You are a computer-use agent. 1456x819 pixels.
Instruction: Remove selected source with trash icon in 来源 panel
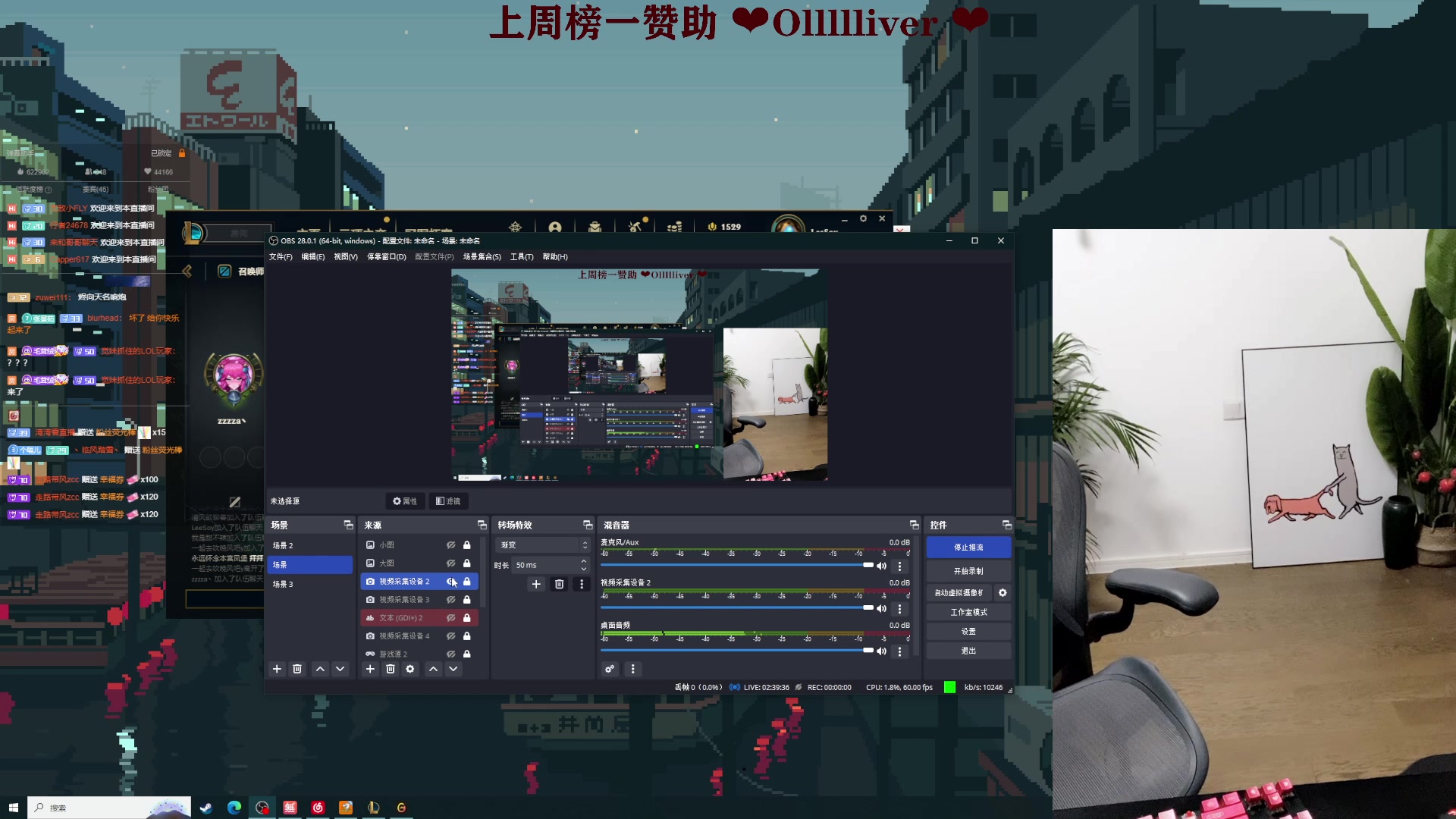tap(391, 669)
